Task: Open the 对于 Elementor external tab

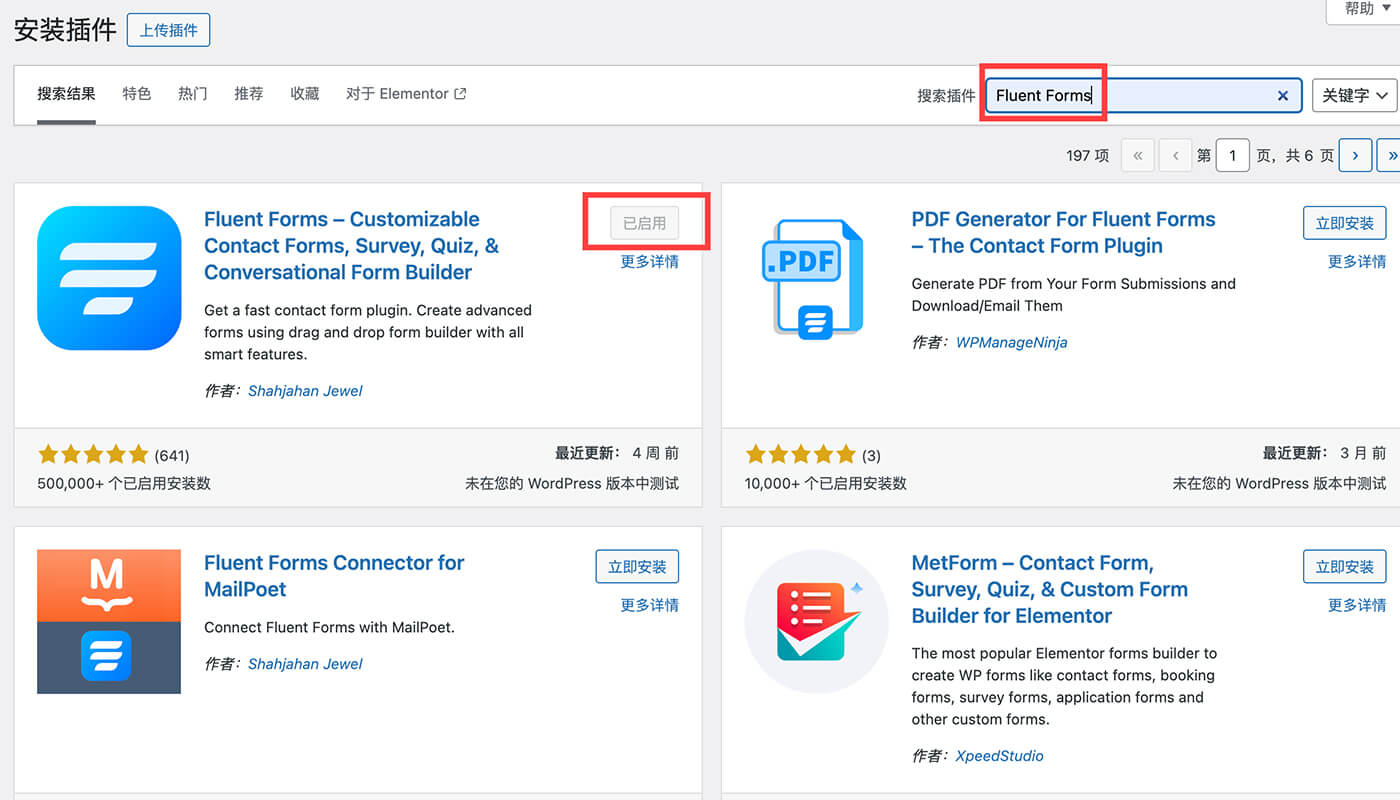Action: [x=406, y=94]
